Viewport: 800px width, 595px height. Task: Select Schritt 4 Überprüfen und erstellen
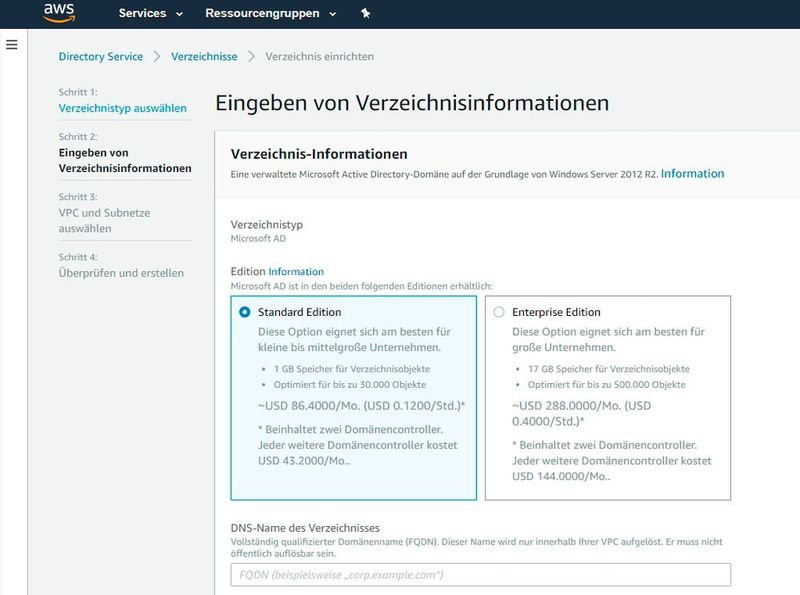tap(124, 271)
